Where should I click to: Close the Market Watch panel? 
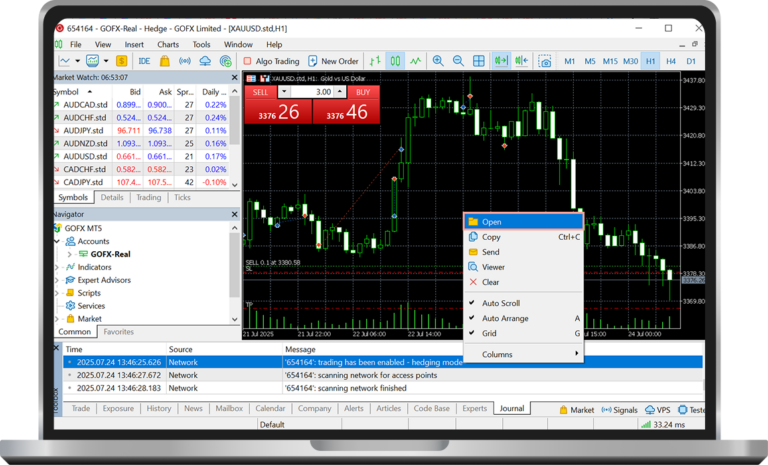pyautogui.click(x=235, y=77)
